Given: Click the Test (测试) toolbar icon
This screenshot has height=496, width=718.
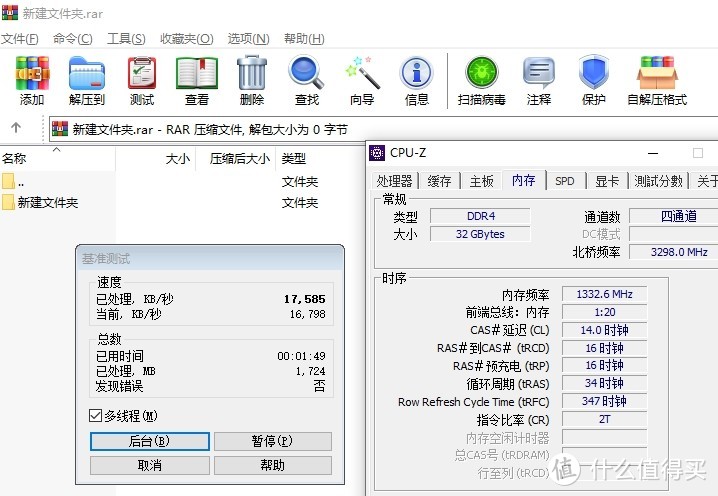Looking at the screenshot, I should point(142,73).
